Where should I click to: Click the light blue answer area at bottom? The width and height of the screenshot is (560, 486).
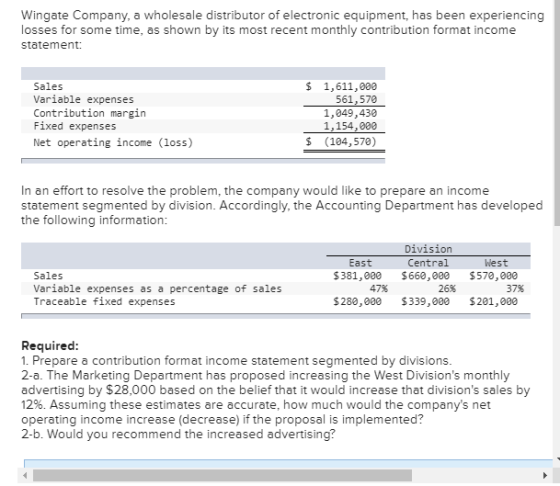tap(288, 464)
